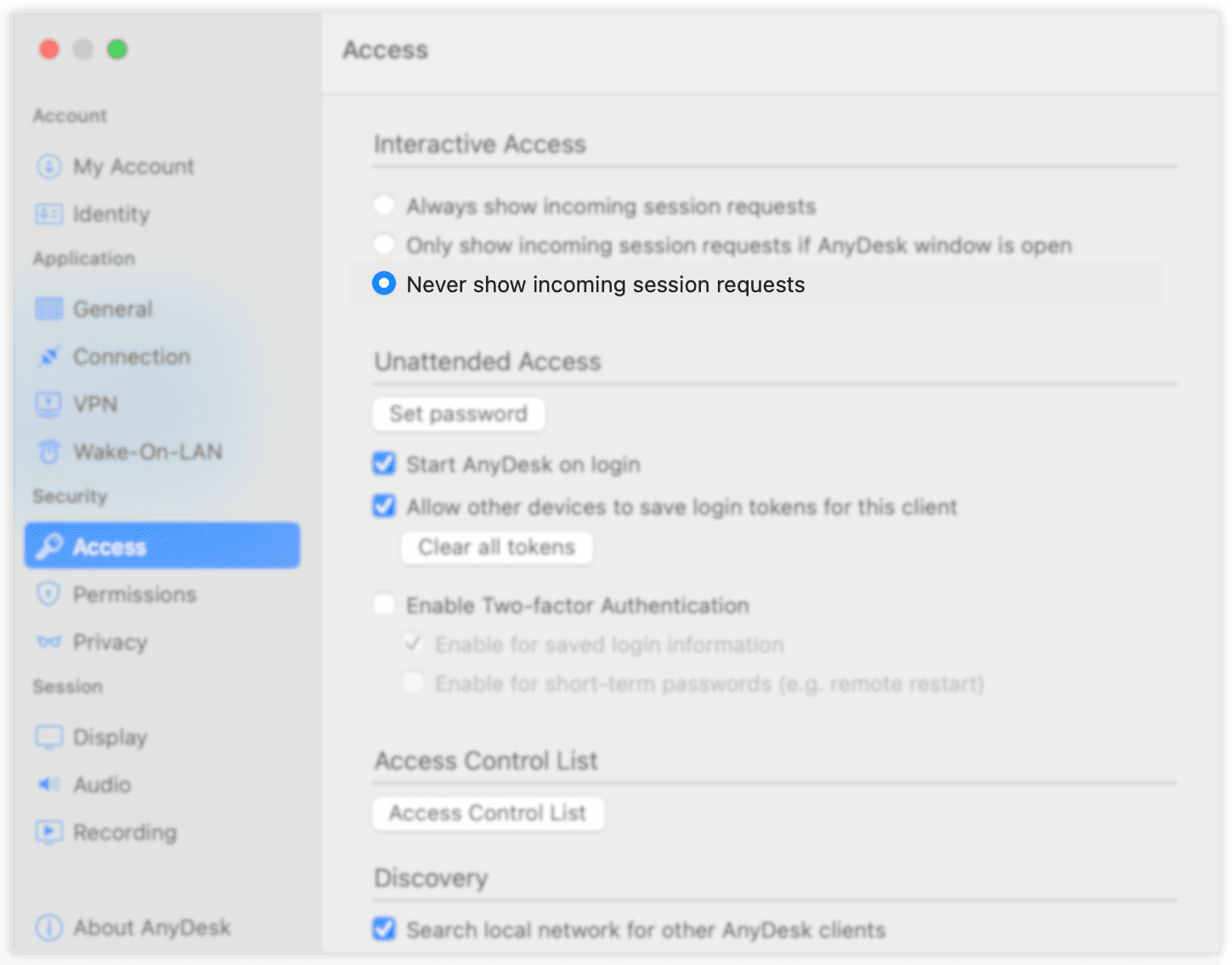Select the General settings icon

click(48, 309)
